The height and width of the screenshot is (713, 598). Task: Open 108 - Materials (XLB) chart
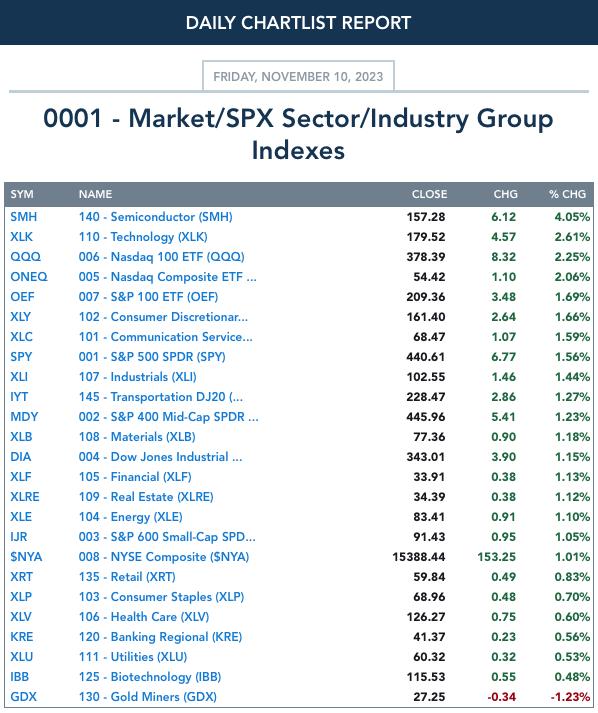coord(137,437)
